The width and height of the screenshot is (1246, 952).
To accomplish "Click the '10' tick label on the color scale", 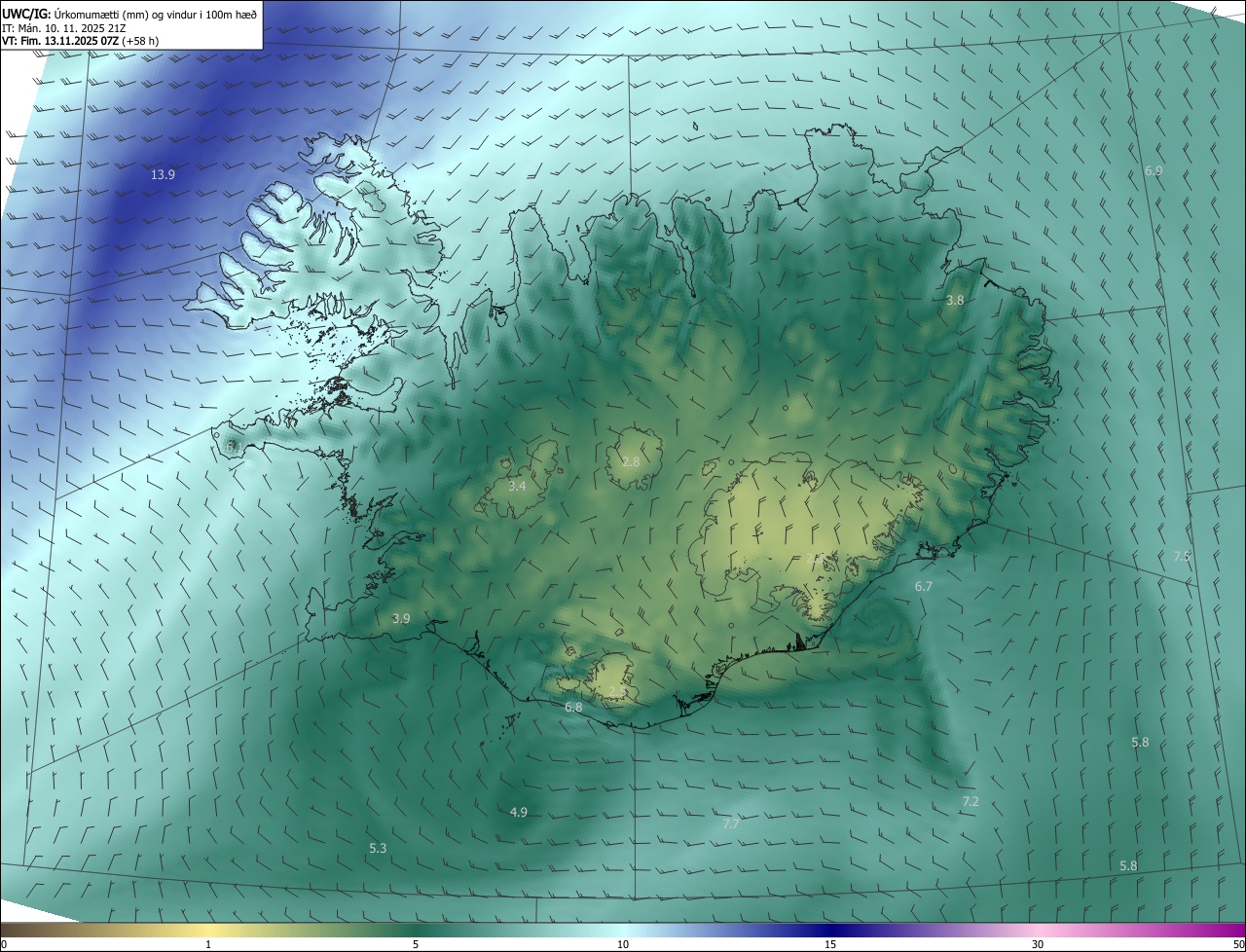I will coord(623,945).
